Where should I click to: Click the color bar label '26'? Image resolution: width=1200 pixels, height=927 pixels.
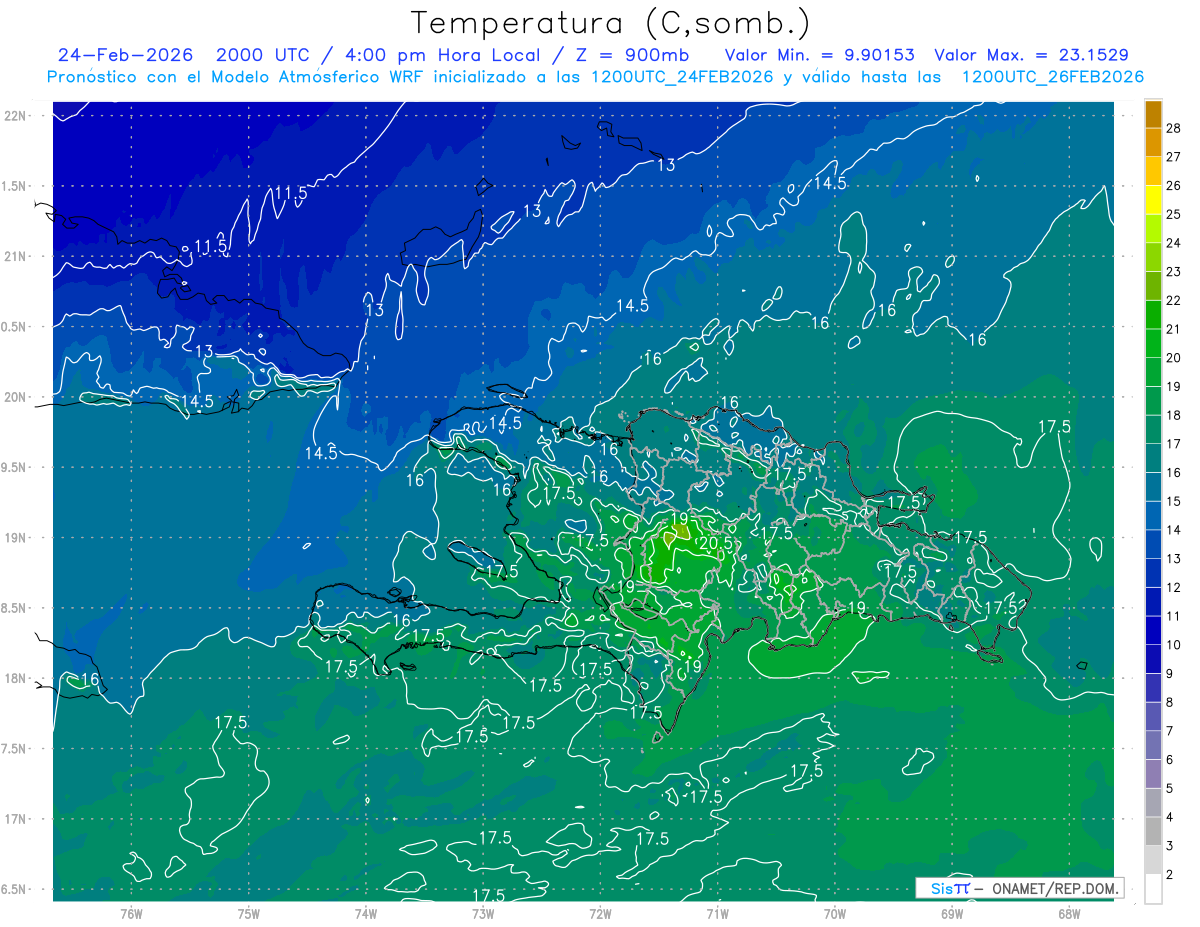tap(1174, 185)
